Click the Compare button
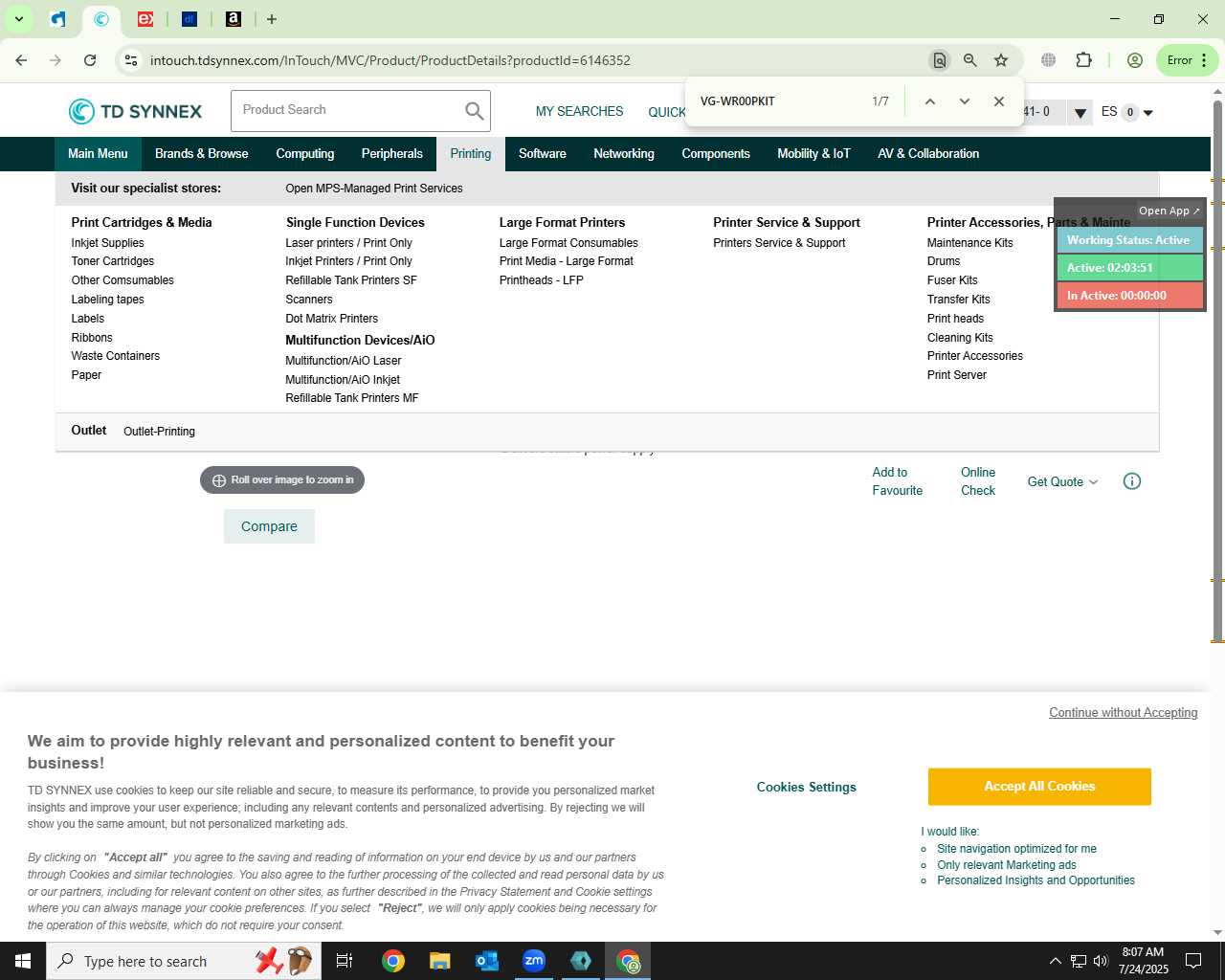Screen dimensions: 1225x980 click(269, 526)
